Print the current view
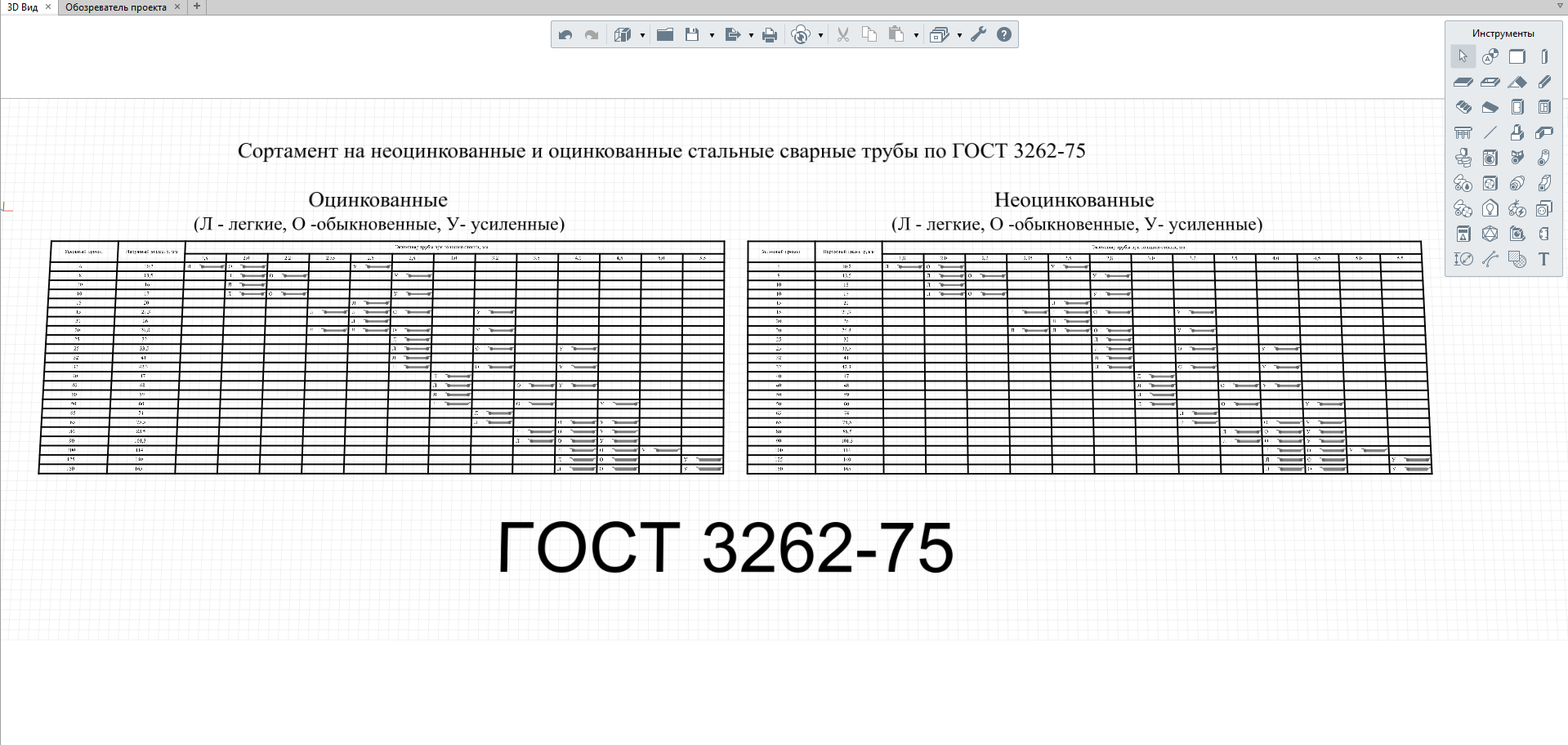1568x745 pixels. [x=770, y=34]
